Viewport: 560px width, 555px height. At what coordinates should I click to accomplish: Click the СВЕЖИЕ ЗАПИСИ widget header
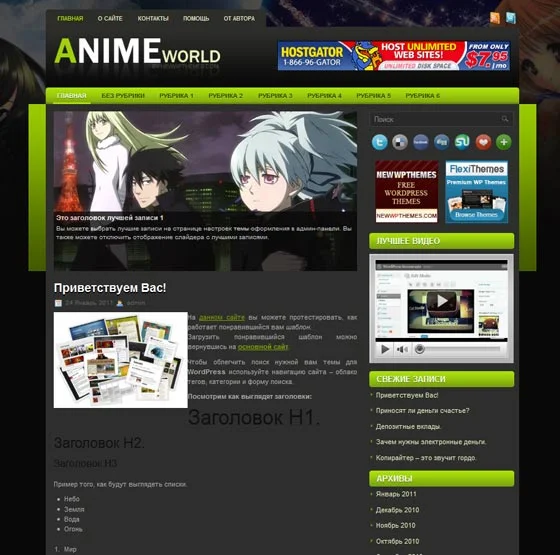click(442, 379)
